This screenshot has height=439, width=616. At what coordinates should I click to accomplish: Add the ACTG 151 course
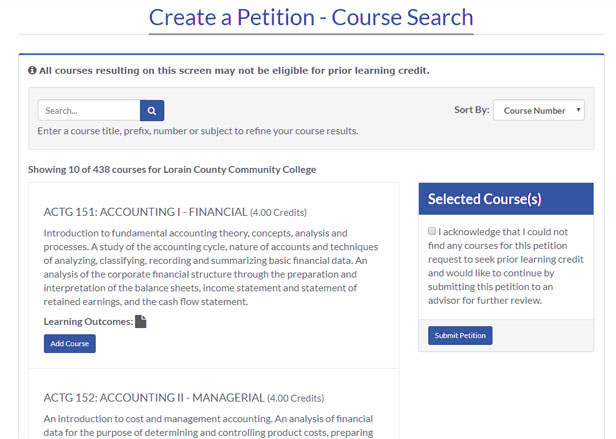70,343
